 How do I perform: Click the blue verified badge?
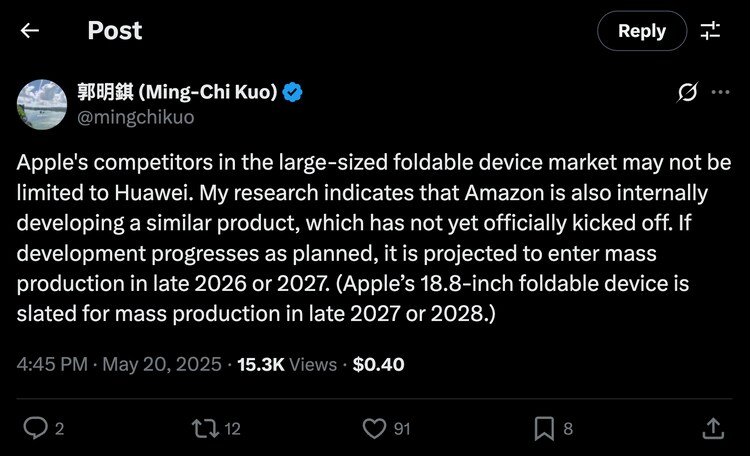click(292, 93)
